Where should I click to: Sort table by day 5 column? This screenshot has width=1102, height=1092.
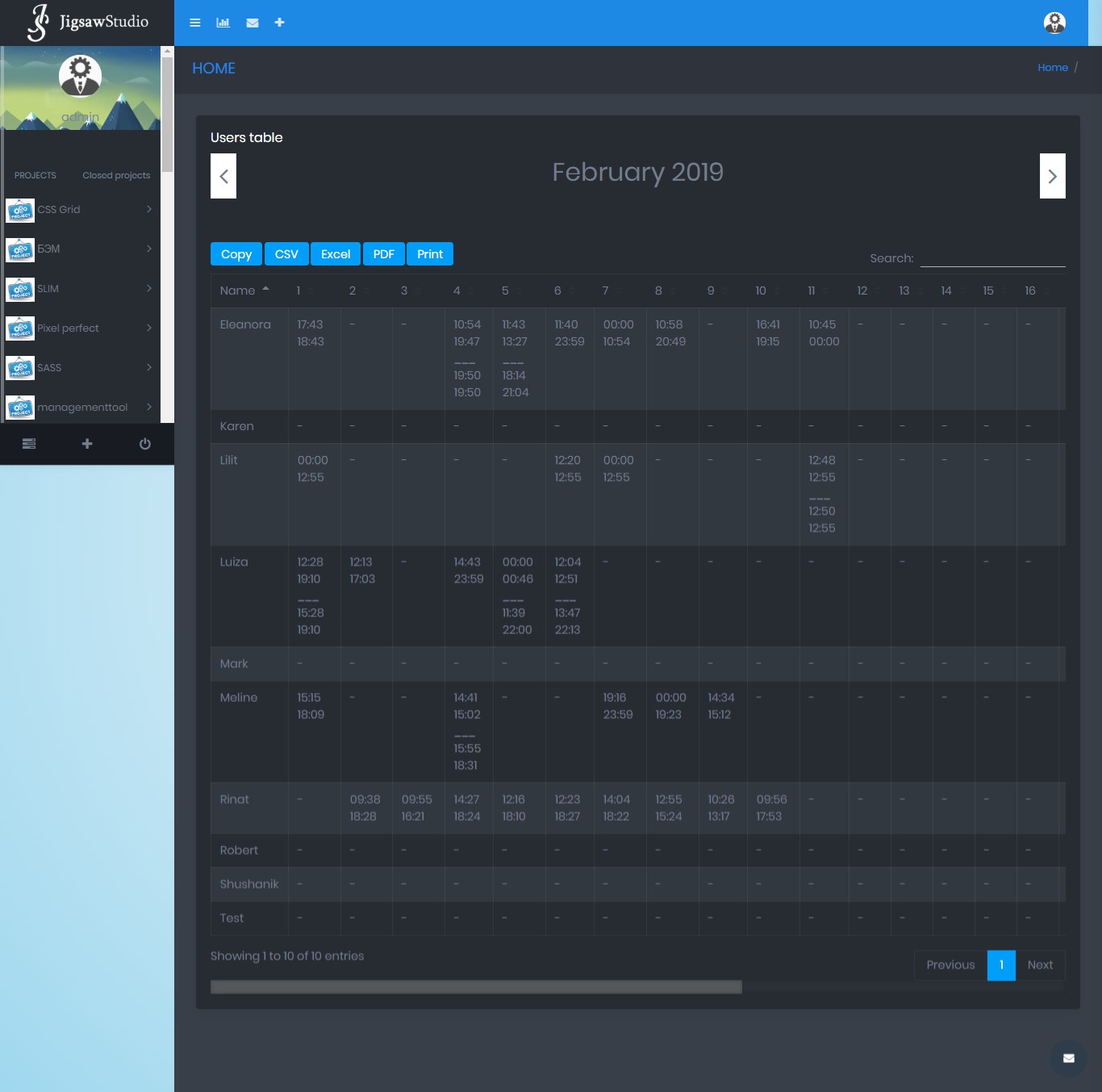(519, 291)
